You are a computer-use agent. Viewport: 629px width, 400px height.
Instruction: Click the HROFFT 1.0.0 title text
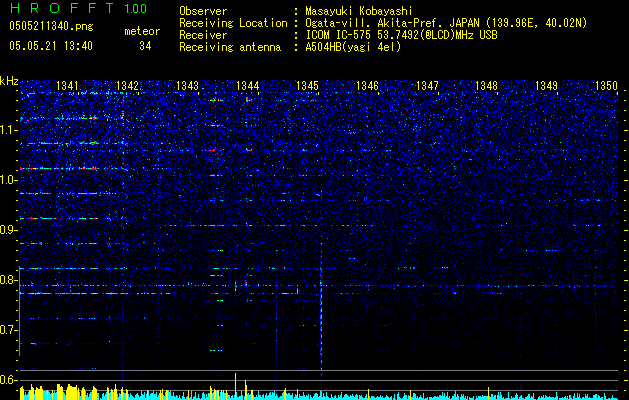click(x=78, y=8)
